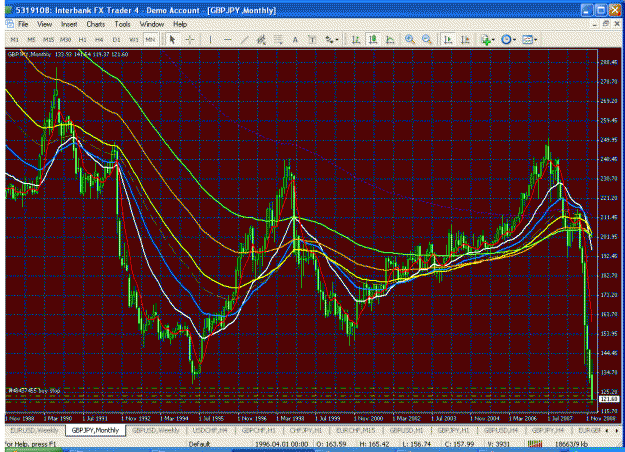Switch to the GBPUSD,H1 chart tab
The image size is (625, 452).
(x=406, y=430)
